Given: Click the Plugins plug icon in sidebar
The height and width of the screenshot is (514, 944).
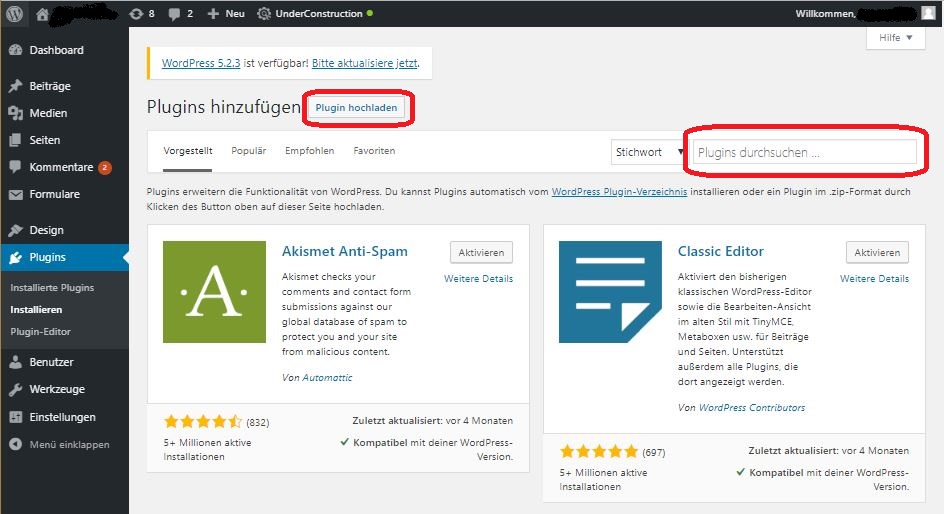Looking at the screenshot, I should click(16, 258).
